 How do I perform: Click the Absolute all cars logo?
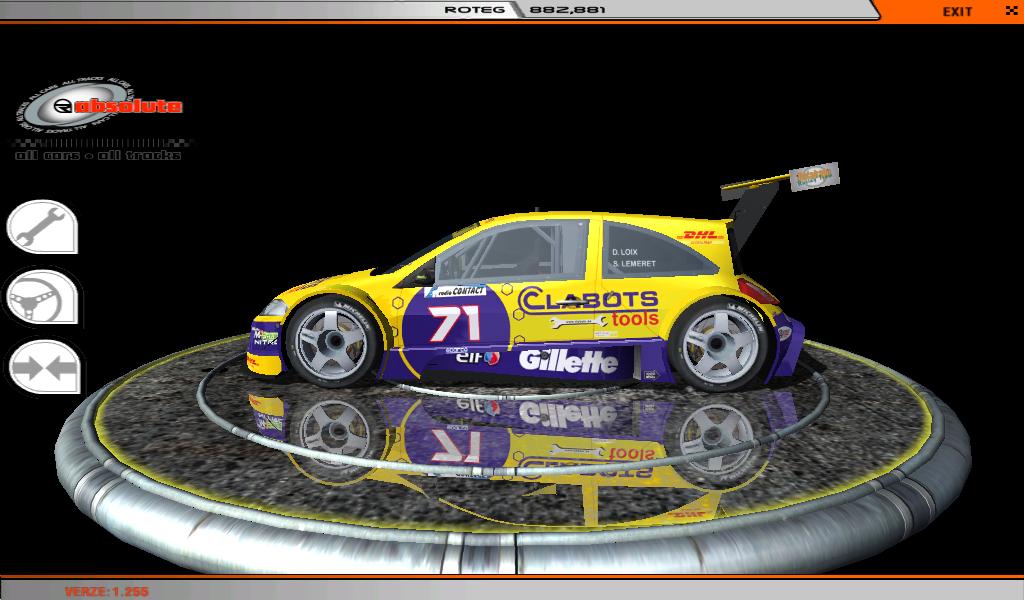coord(99,105)
